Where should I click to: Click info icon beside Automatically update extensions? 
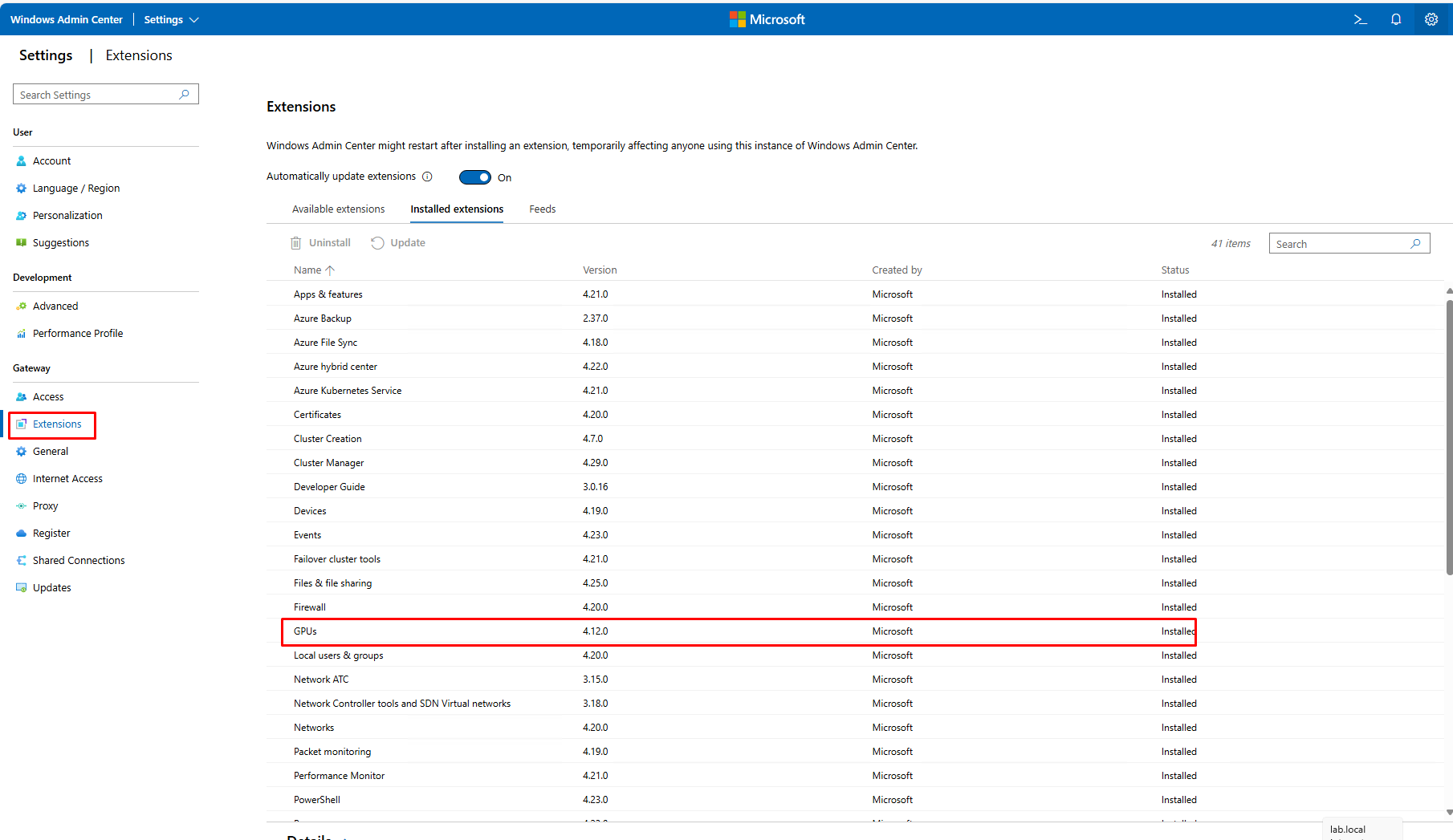click(x=427, y=177)
